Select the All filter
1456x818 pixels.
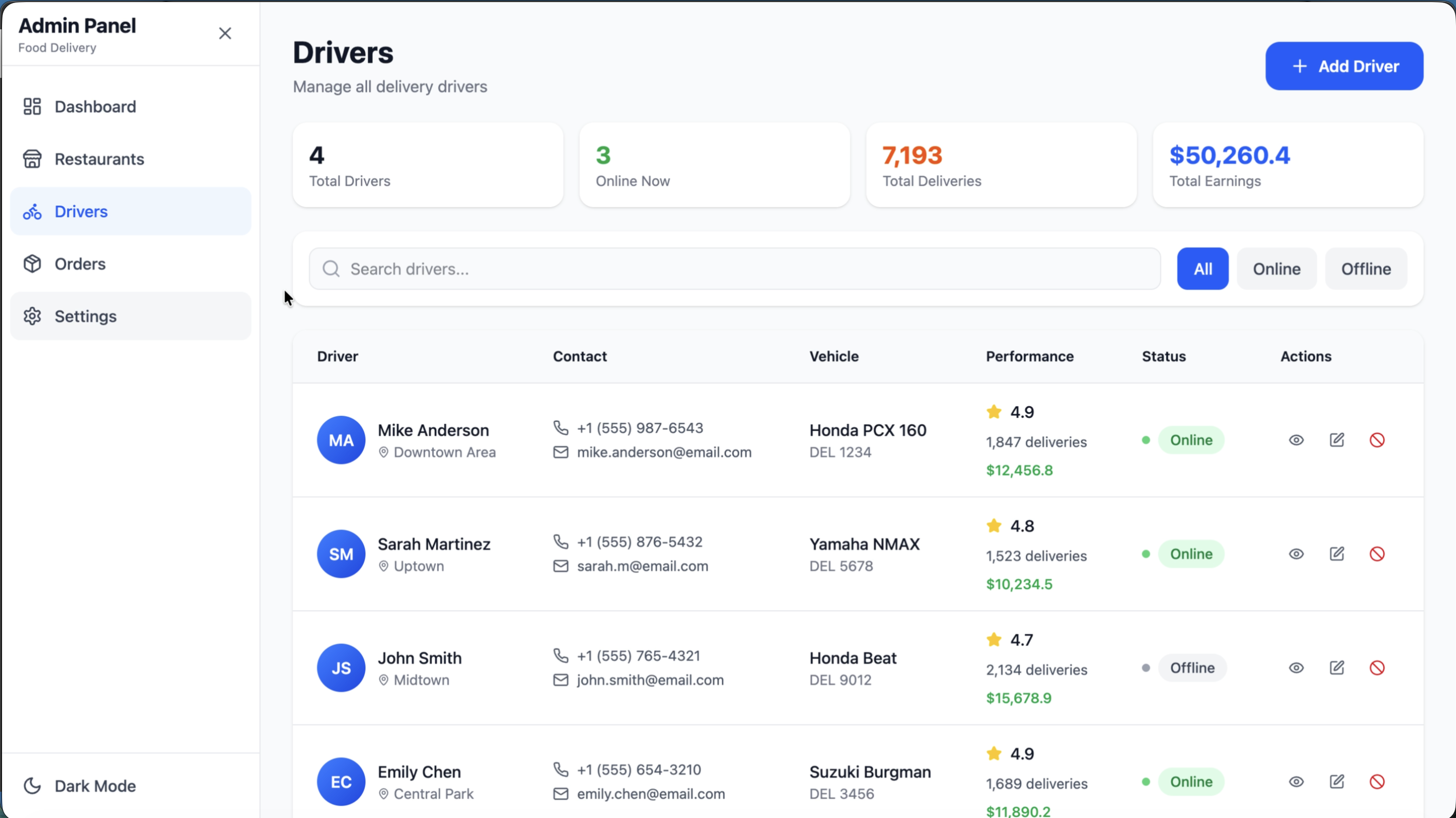click(1203, 269)
